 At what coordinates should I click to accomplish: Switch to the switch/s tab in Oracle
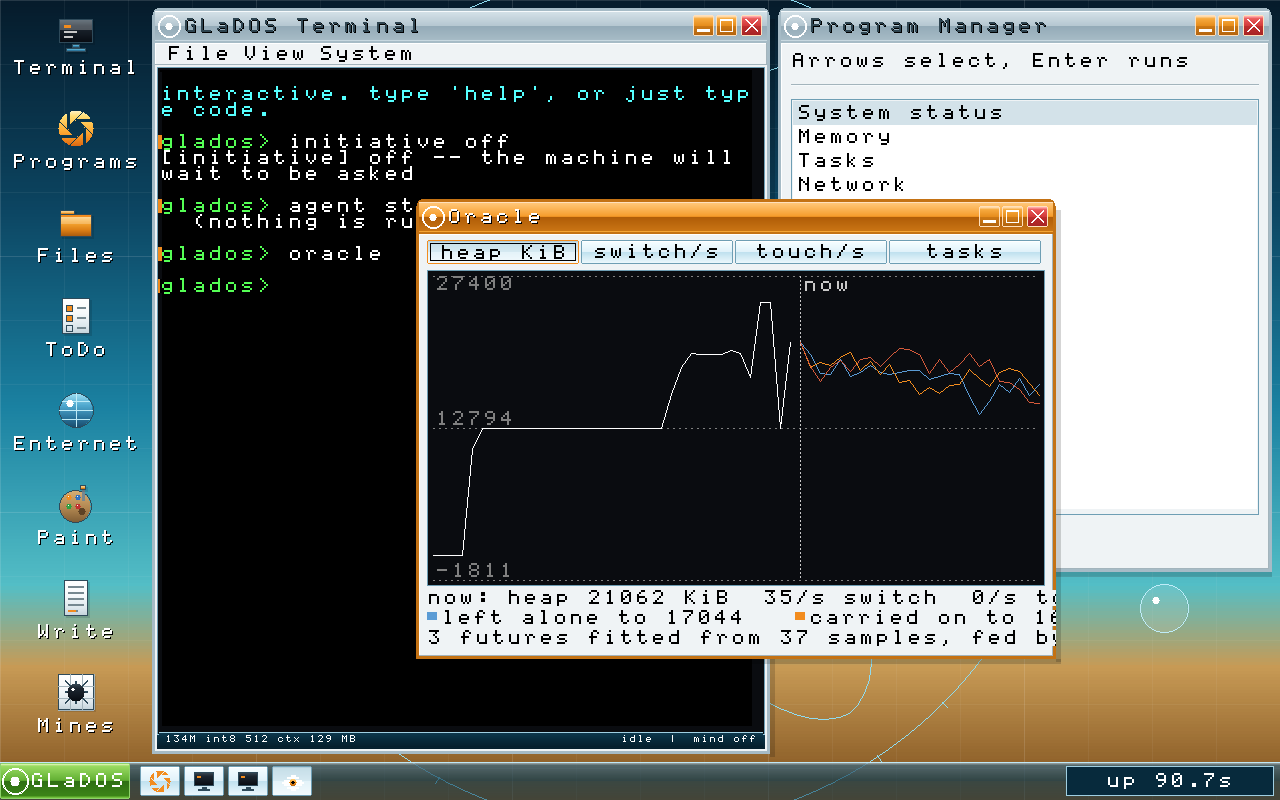coord(657,252)
